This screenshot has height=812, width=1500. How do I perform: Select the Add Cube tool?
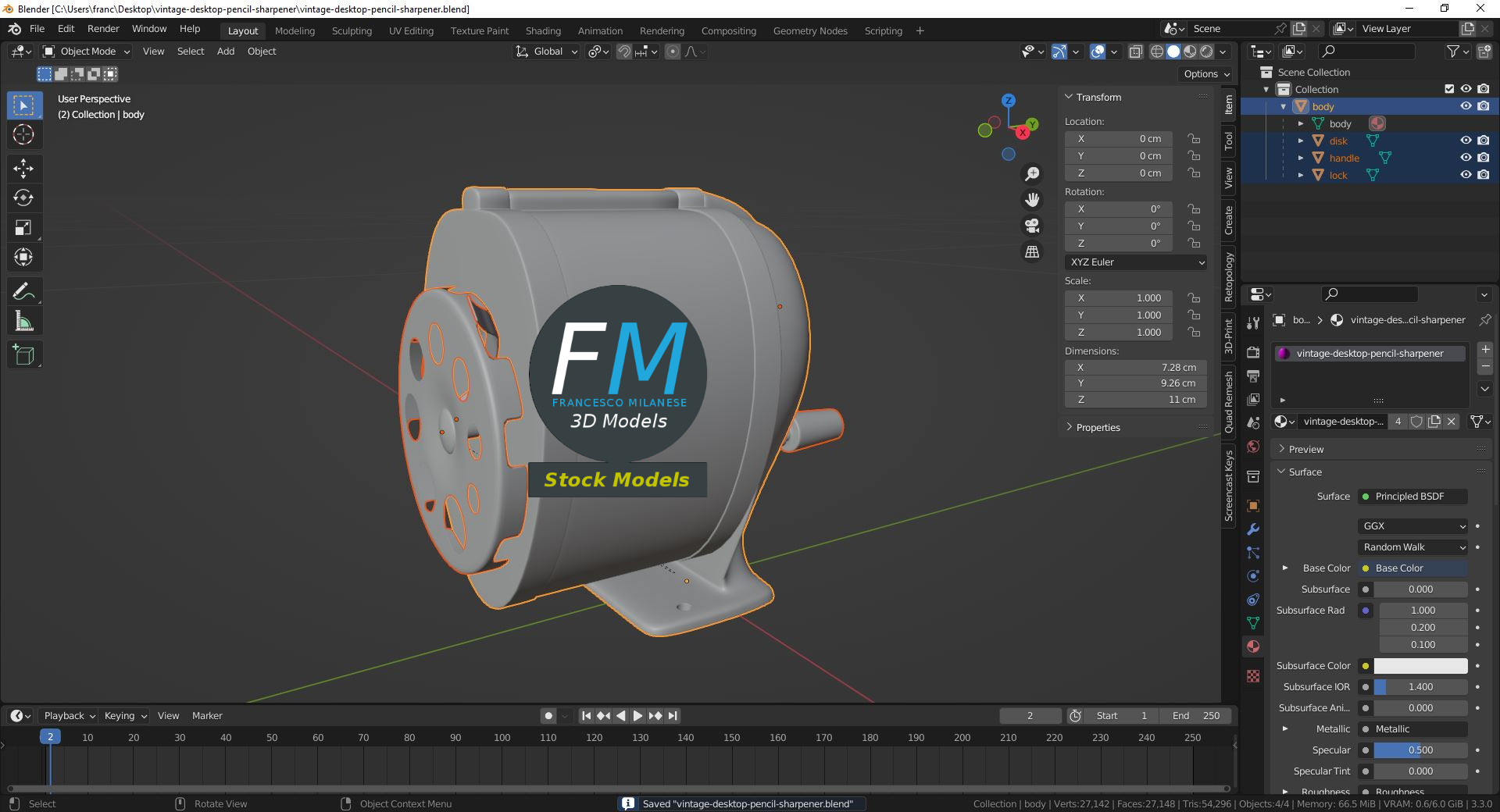pos(23,355)
